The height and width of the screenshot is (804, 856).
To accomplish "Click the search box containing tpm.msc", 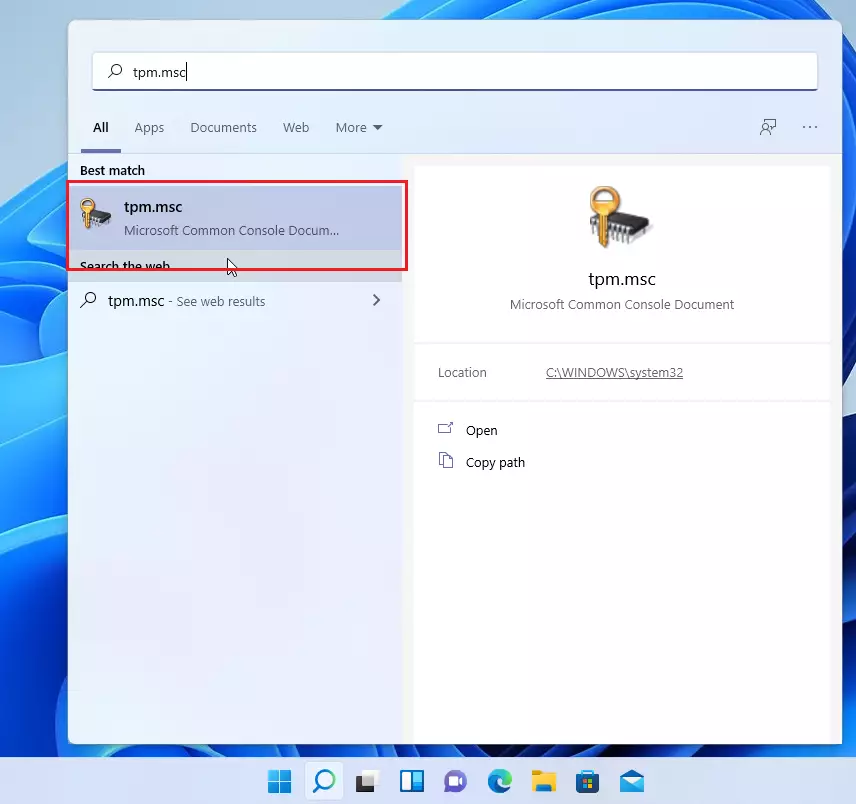I will [x=454, y=72].
